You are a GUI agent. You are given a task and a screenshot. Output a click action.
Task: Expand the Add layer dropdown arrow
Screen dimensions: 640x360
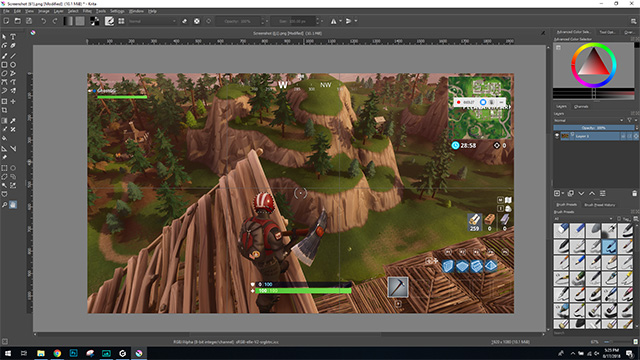click(x=562, y=193)
